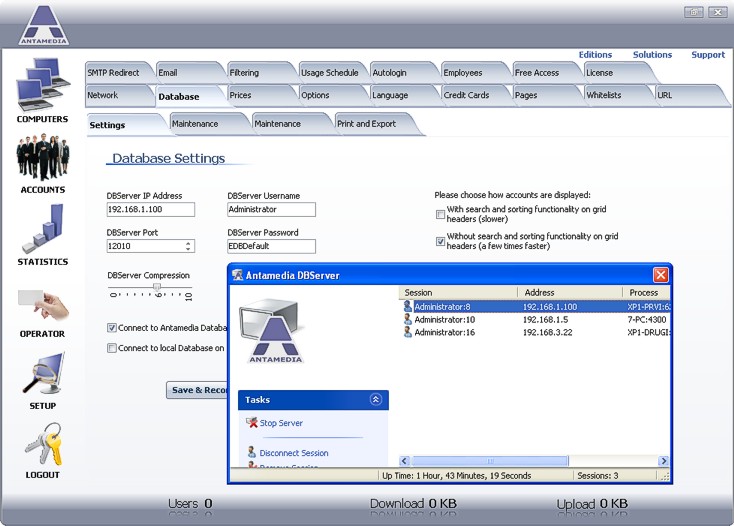Screen dimensions: 734x526
Task: Click the DBServer title bar icon
Action: tap(237, 275)
